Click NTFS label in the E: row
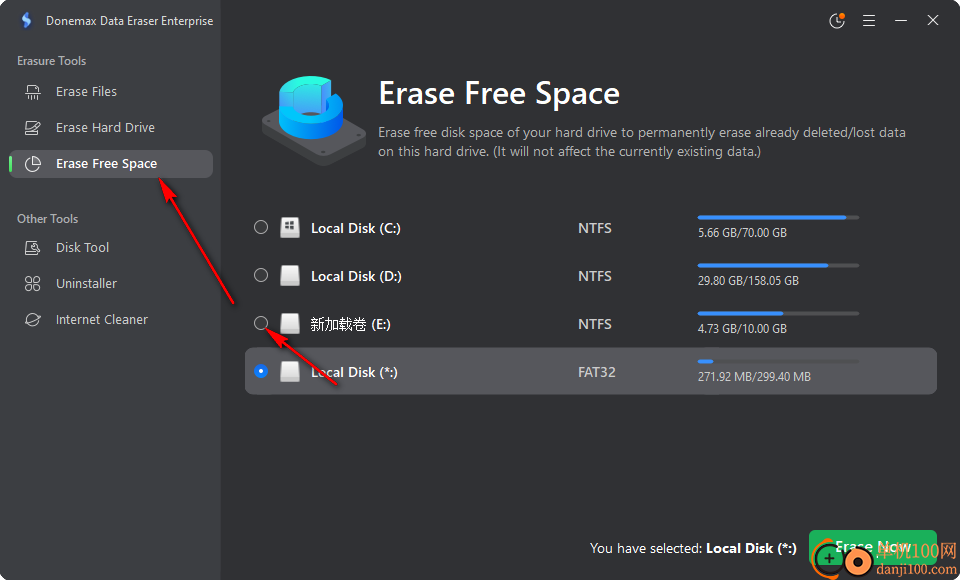The width and height of the screenshot is (960, 580). (594, 324)
